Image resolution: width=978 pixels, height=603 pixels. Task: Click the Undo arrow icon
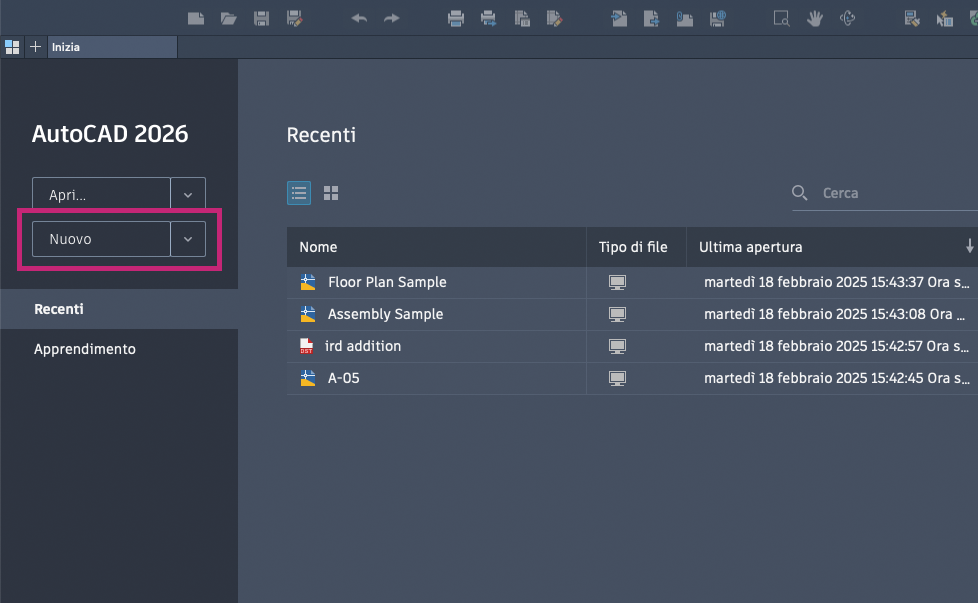[x=359, y=19]
